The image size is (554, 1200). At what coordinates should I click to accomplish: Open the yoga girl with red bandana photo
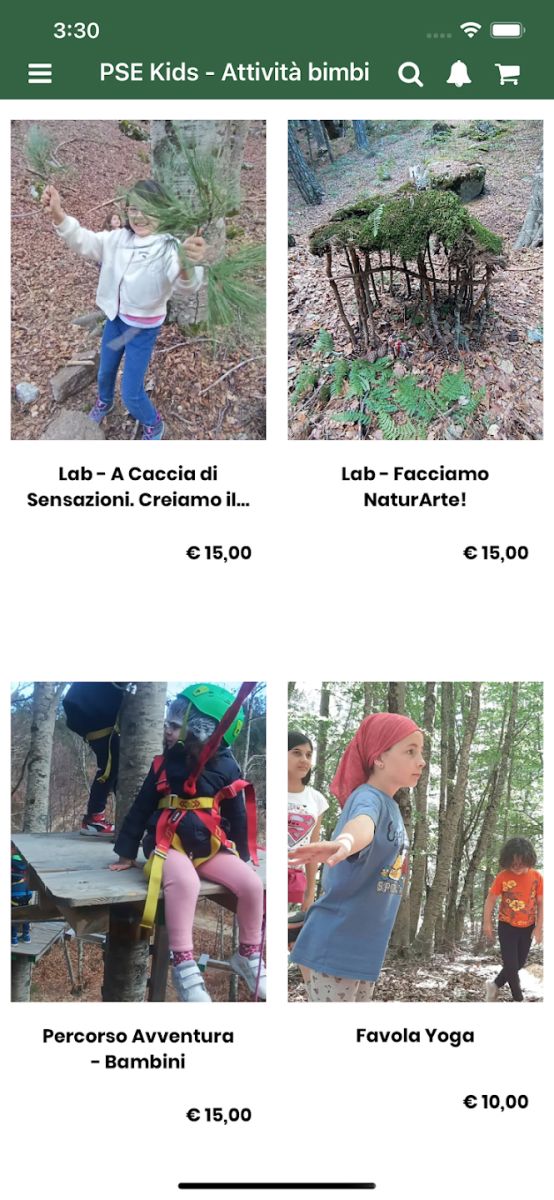tap(415, 842)
